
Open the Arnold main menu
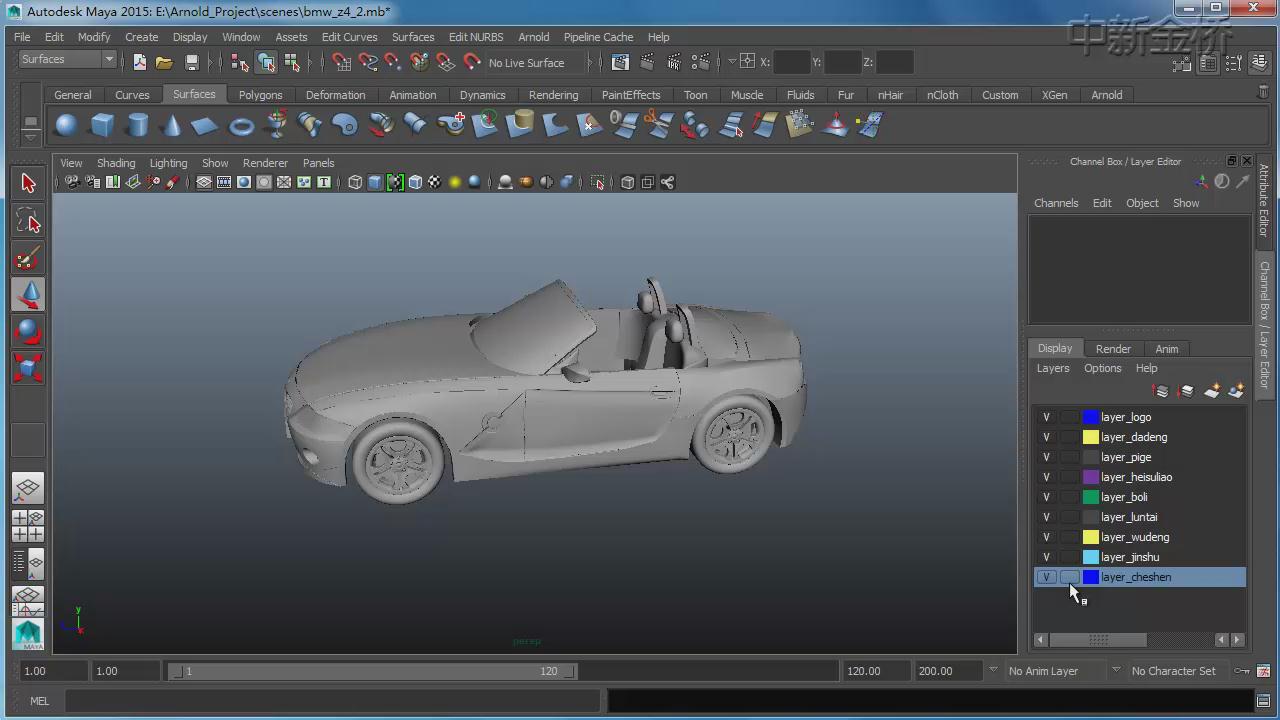(x=534, y=37)
